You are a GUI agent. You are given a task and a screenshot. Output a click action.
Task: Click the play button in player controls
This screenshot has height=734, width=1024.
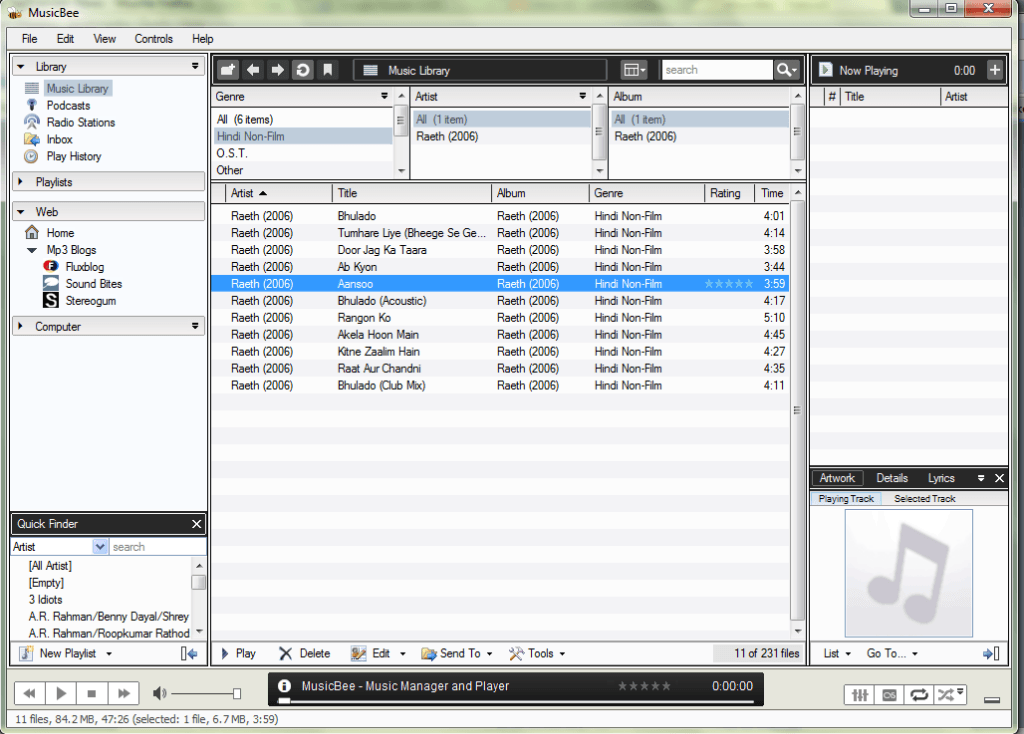coord(61,693)
